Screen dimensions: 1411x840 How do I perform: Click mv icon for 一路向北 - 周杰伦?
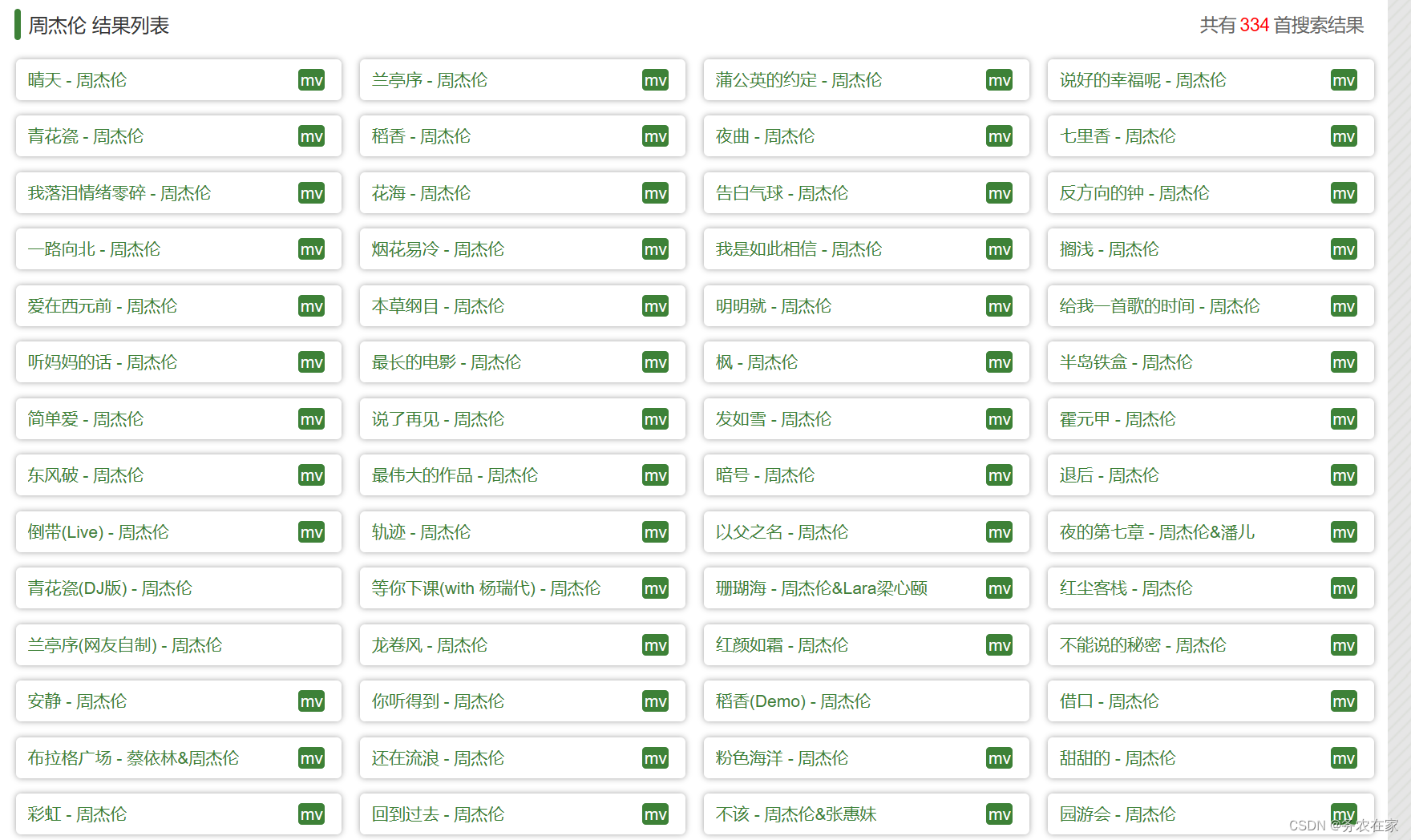[311, 249]
